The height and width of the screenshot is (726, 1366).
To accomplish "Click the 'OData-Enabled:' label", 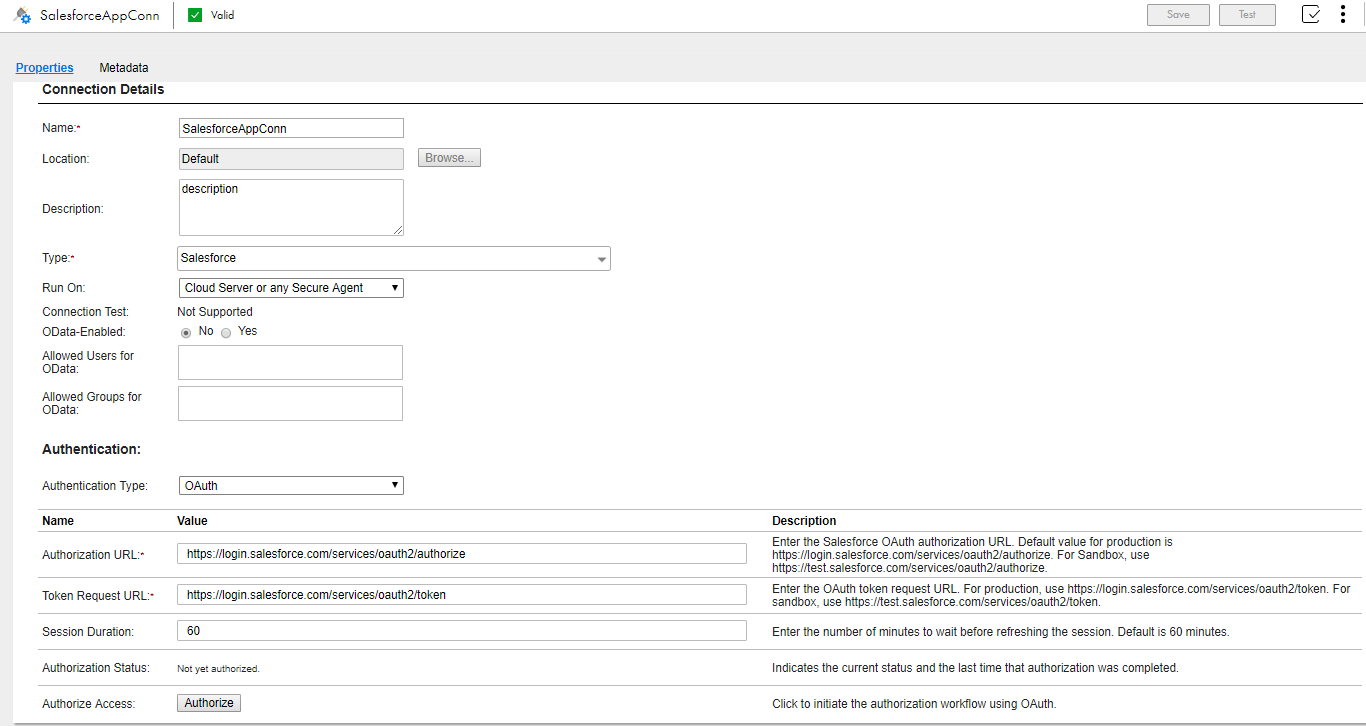I will (x=84, y=332).
